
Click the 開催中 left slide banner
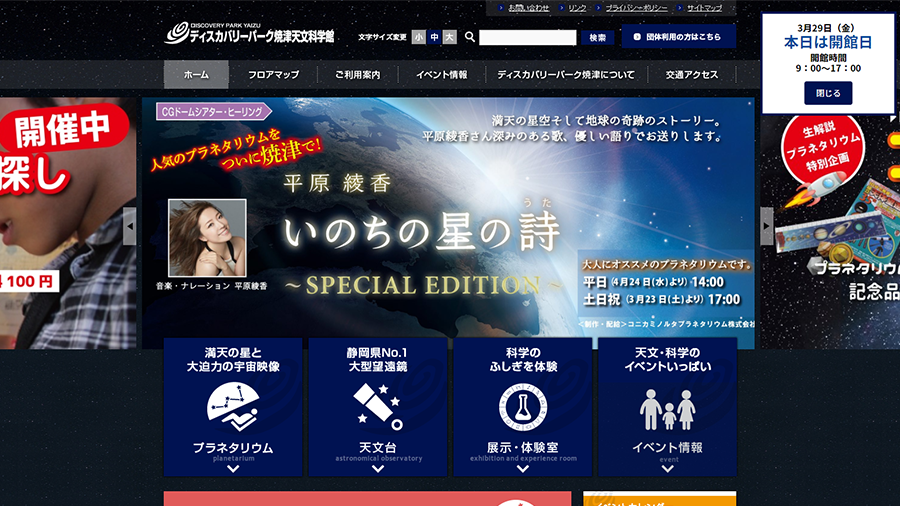[x=68, y=223]
